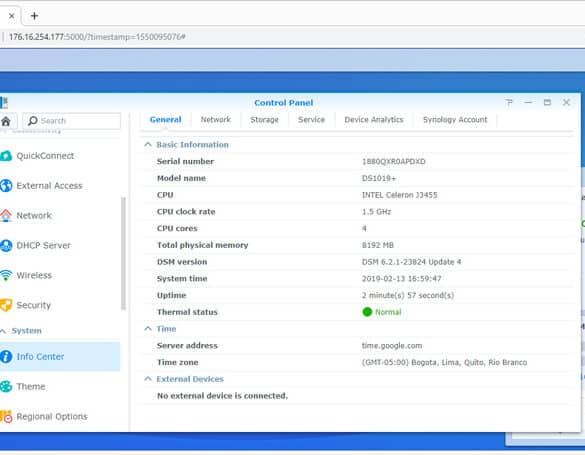Click server address time.google.com
585x455 pixels.
[392, 346]
